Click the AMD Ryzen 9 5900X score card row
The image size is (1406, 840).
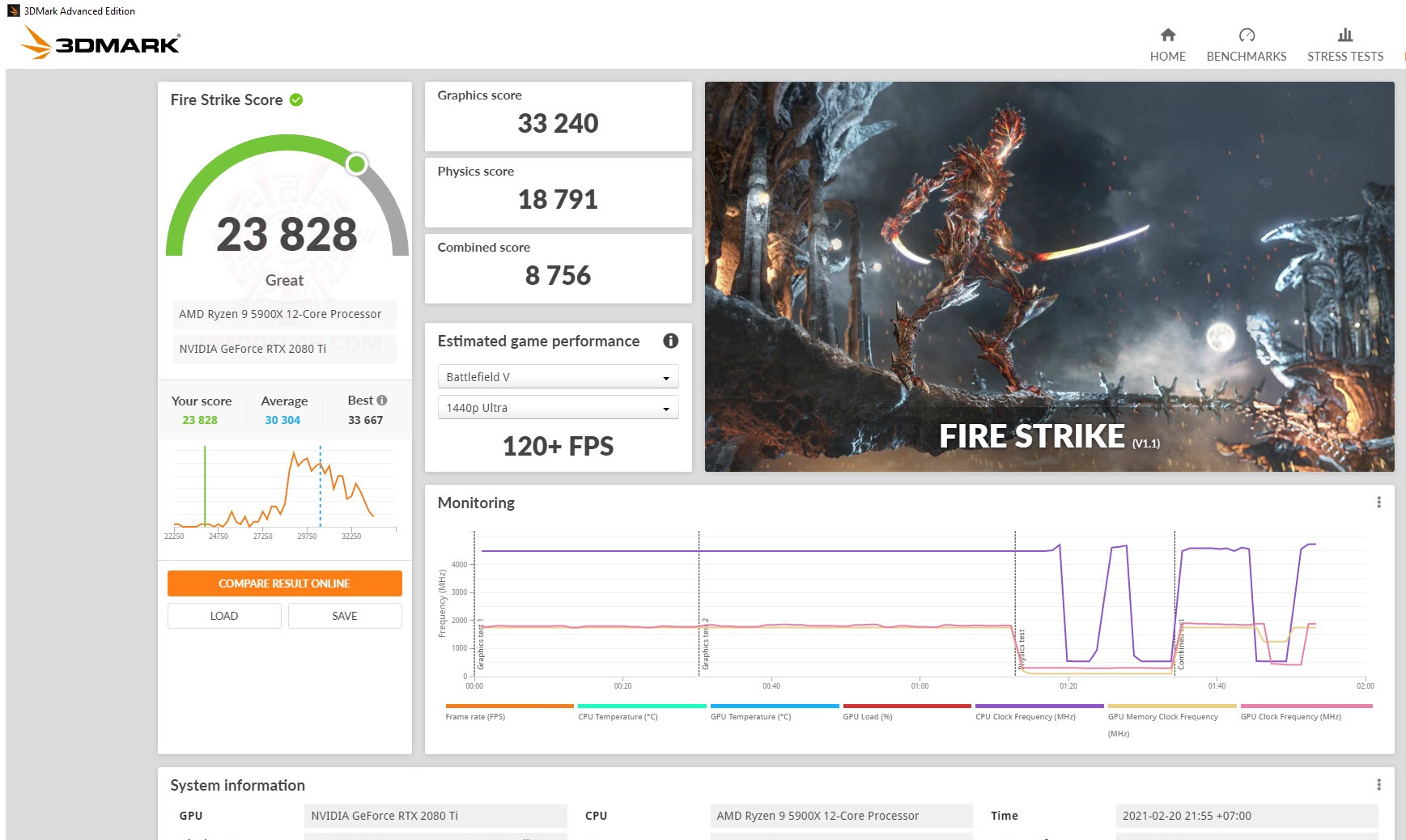pos(284,314)
